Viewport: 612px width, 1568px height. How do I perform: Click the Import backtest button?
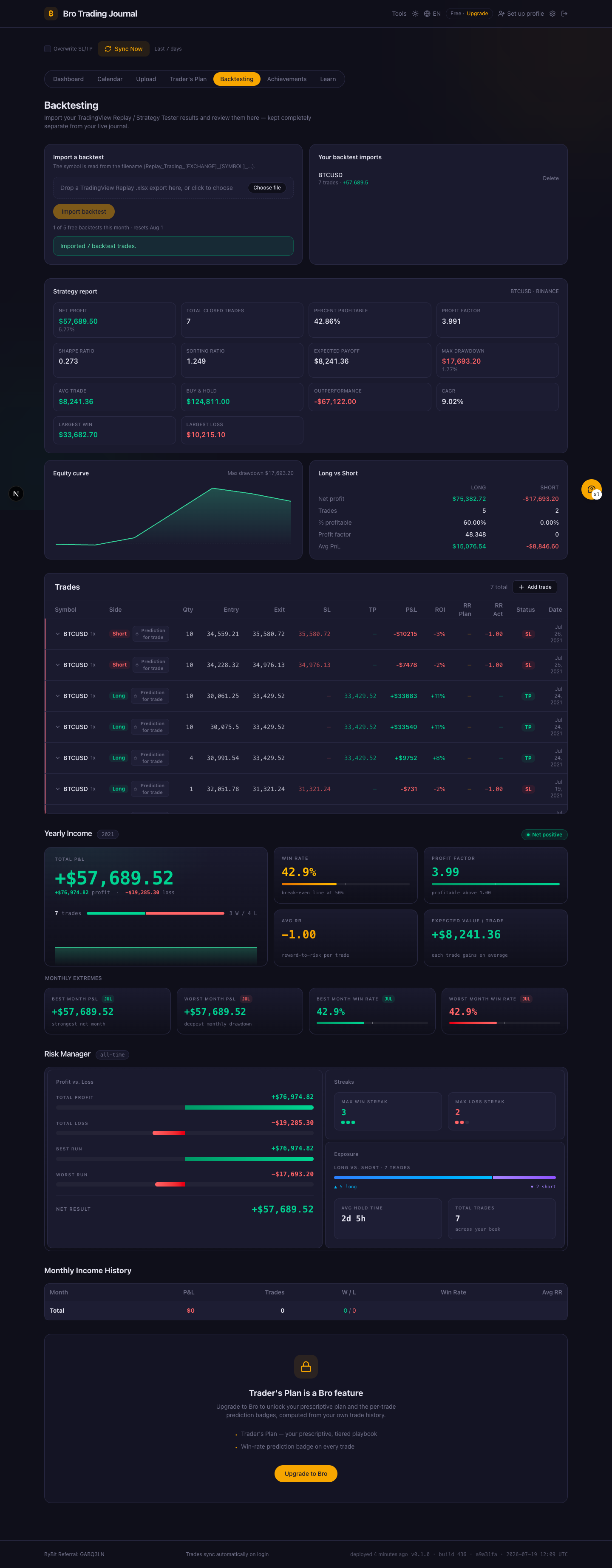pos(84,211)
